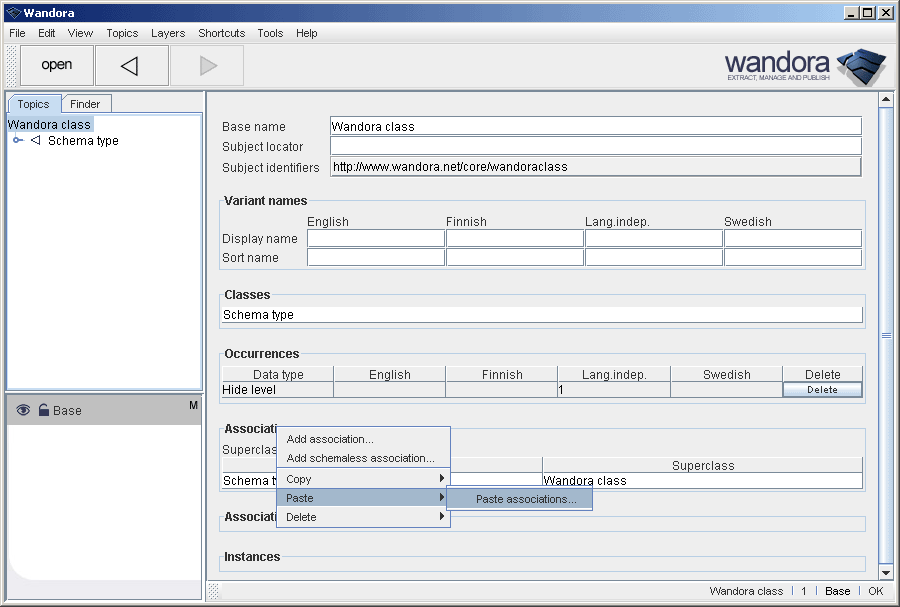Click the Wandora logo in the toolbar
The width and height of the screenshot is (900, 607).
tap(804, 66)
